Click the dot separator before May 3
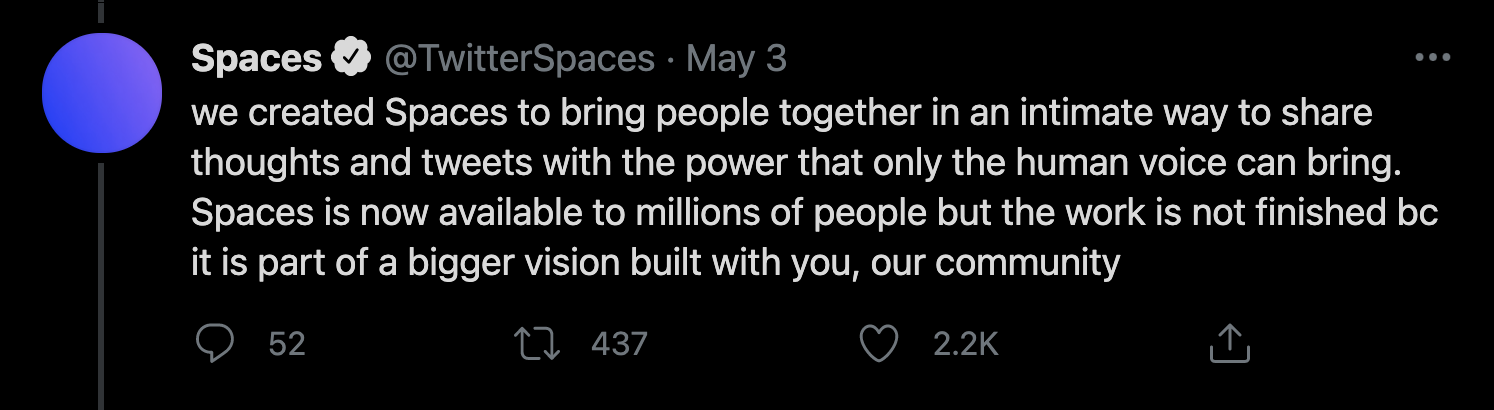This screenshot has width=1494, height=410. [x=670, y=61]
